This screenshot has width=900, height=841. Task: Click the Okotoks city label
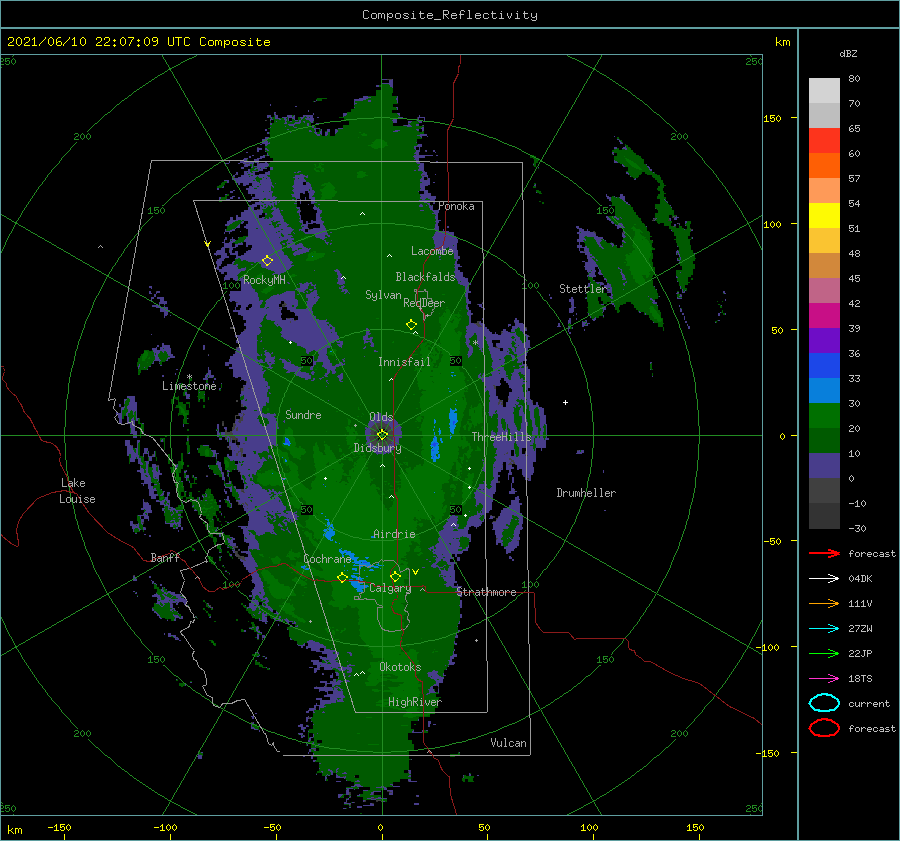(400, 667)
